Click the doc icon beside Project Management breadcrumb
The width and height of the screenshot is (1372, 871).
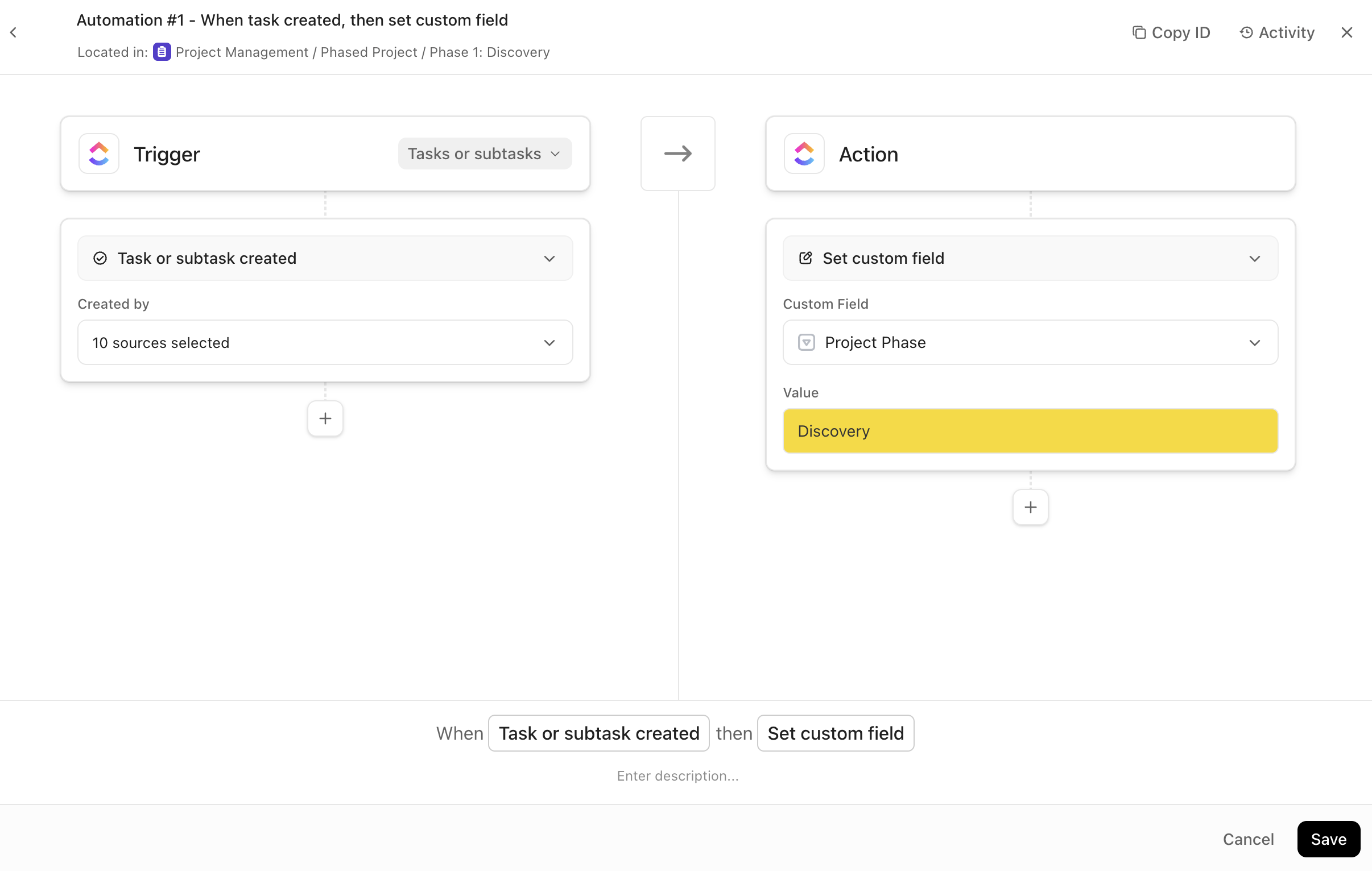point(162,51)
